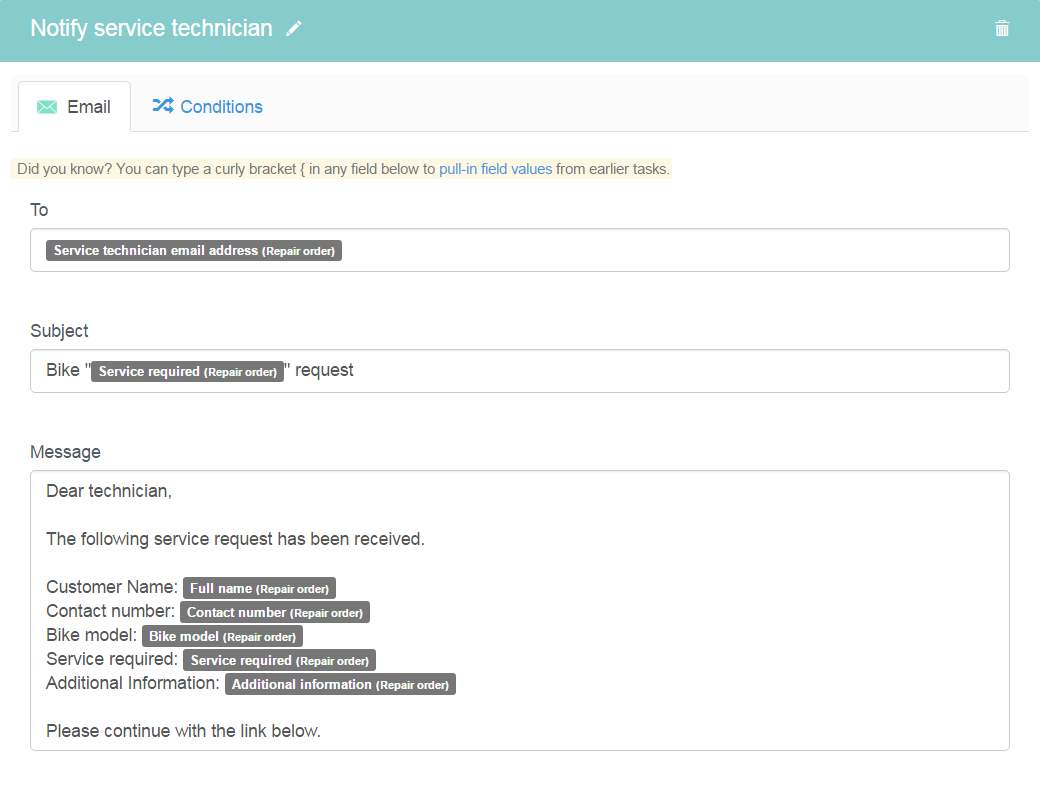This screenshot has height=787, width=1040.
Task: Click the Dear technician line in the Message
Action: pyautogui.click(x=109, y=491)
